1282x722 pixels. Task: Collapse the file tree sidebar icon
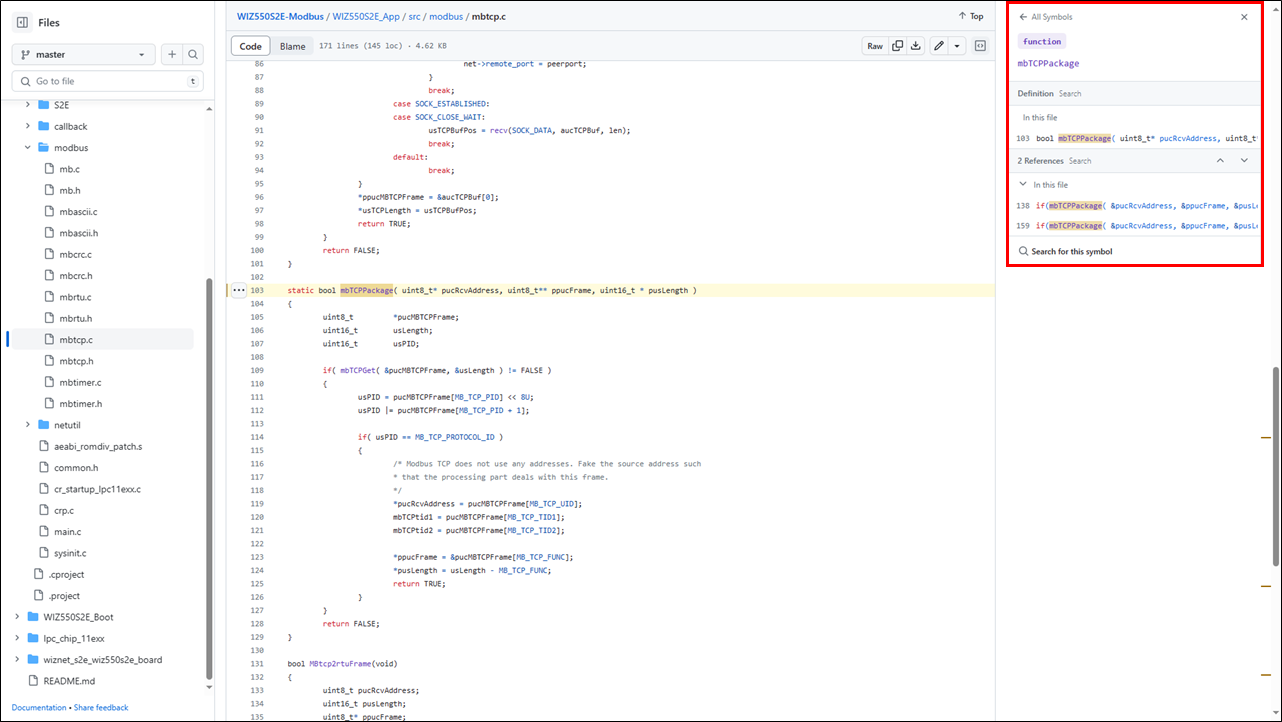pos(22,22)
